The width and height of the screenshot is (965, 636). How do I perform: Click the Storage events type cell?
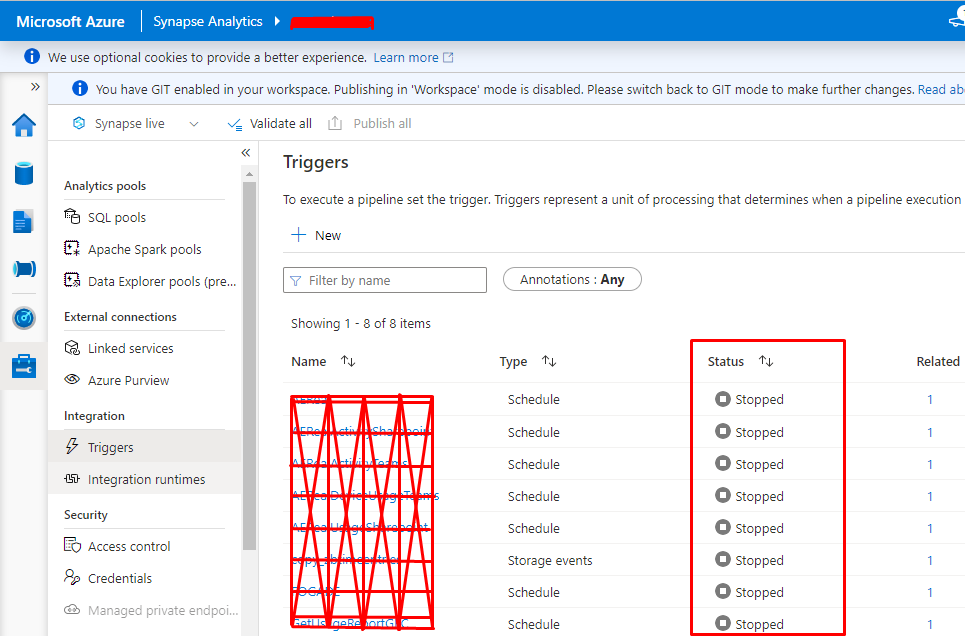[x=550, y=561]
